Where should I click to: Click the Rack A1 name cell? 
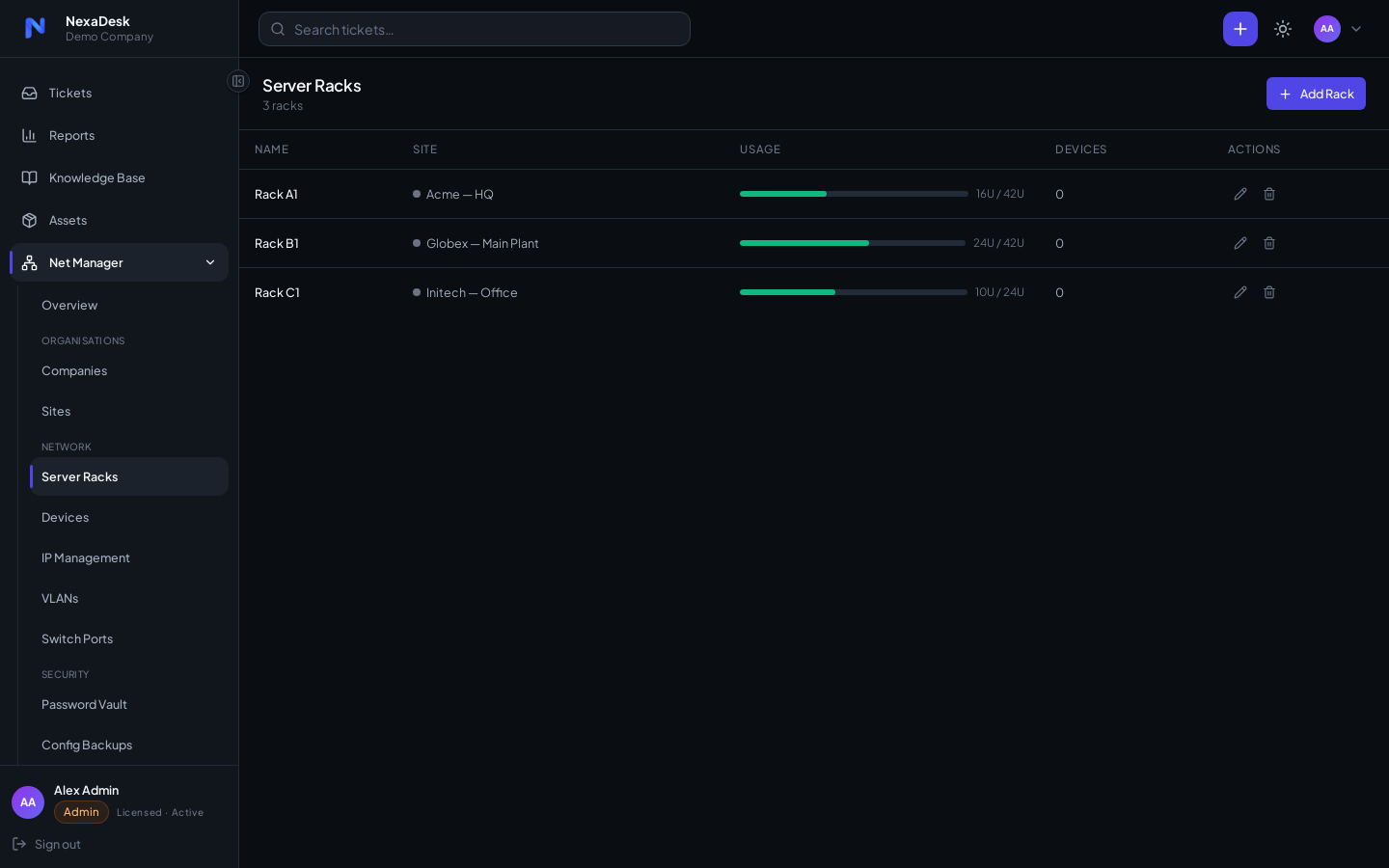pos(276,195)
